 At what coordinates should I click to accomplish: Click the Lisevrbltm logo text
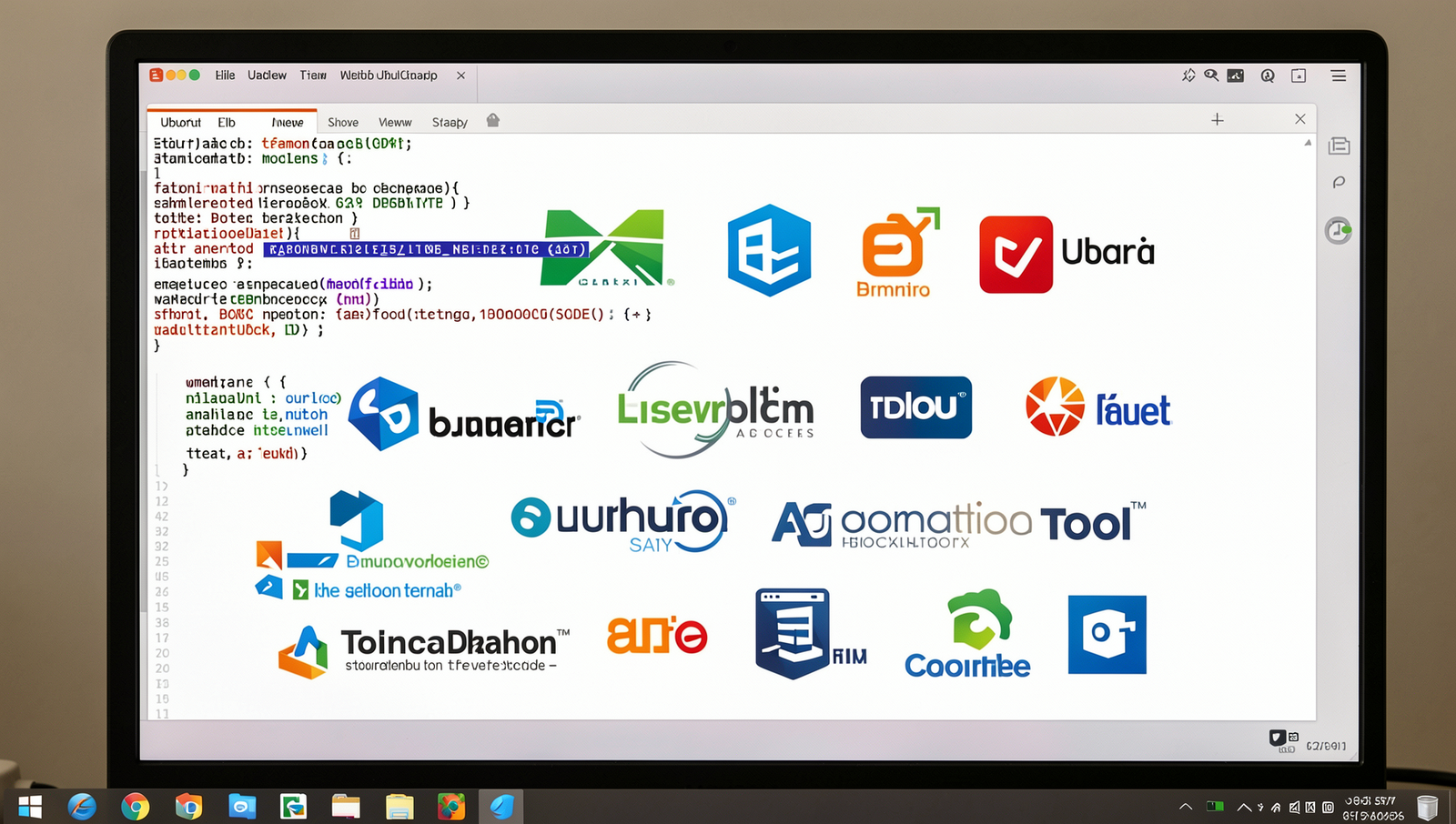715,409
